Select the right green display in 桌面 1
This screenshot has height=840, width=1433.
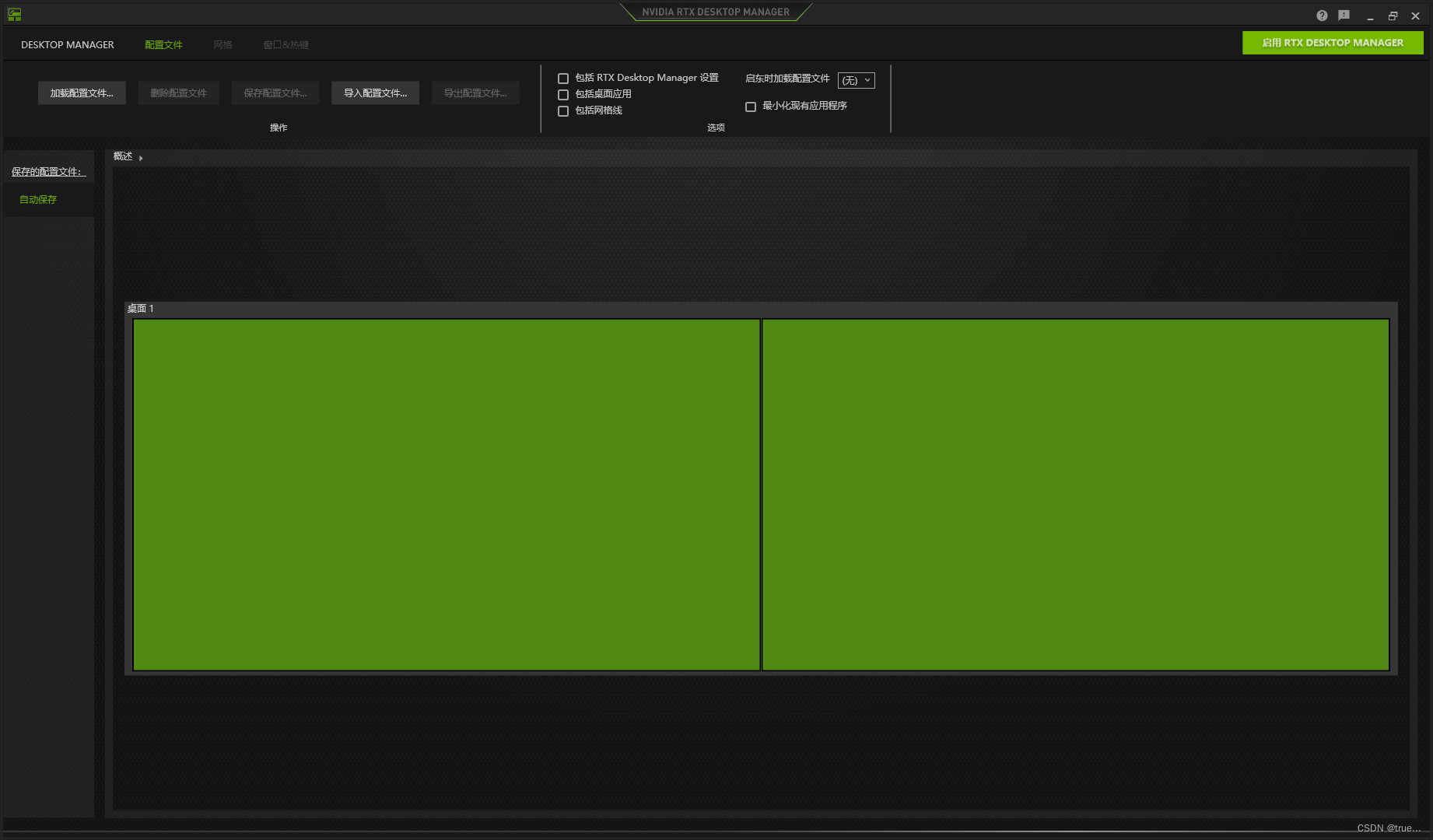(x=1075, y=495)
